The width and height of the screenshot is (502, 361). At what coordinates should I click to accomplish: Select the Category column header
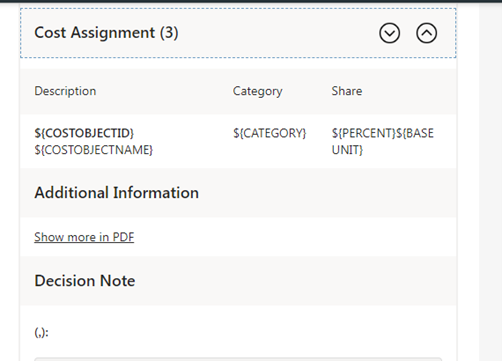[257, 91]
